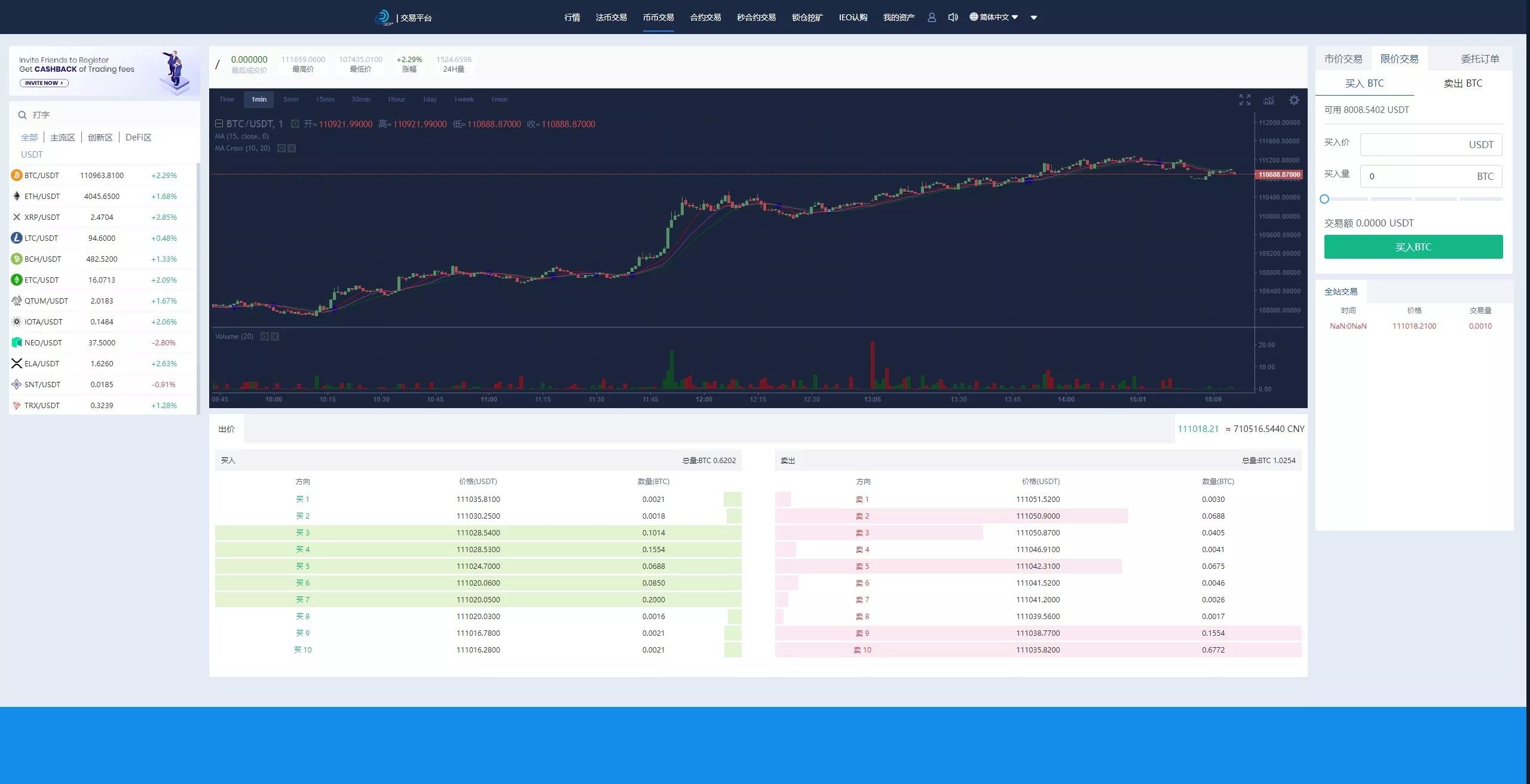The image size is (1530, 784).
Task: Click the INVITE NOW button
Action: (44, 83)
